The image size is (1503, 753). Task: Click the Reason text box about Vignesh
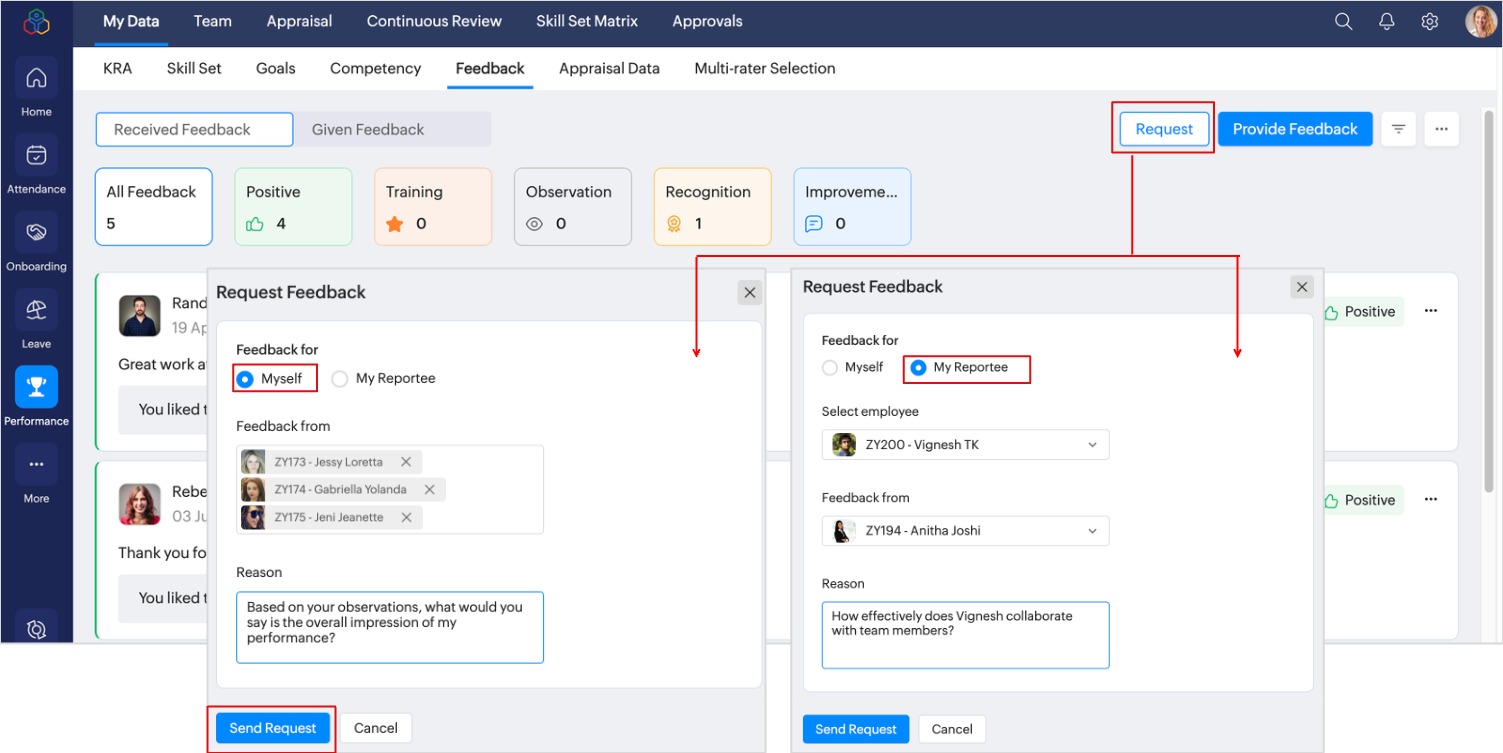965,635
